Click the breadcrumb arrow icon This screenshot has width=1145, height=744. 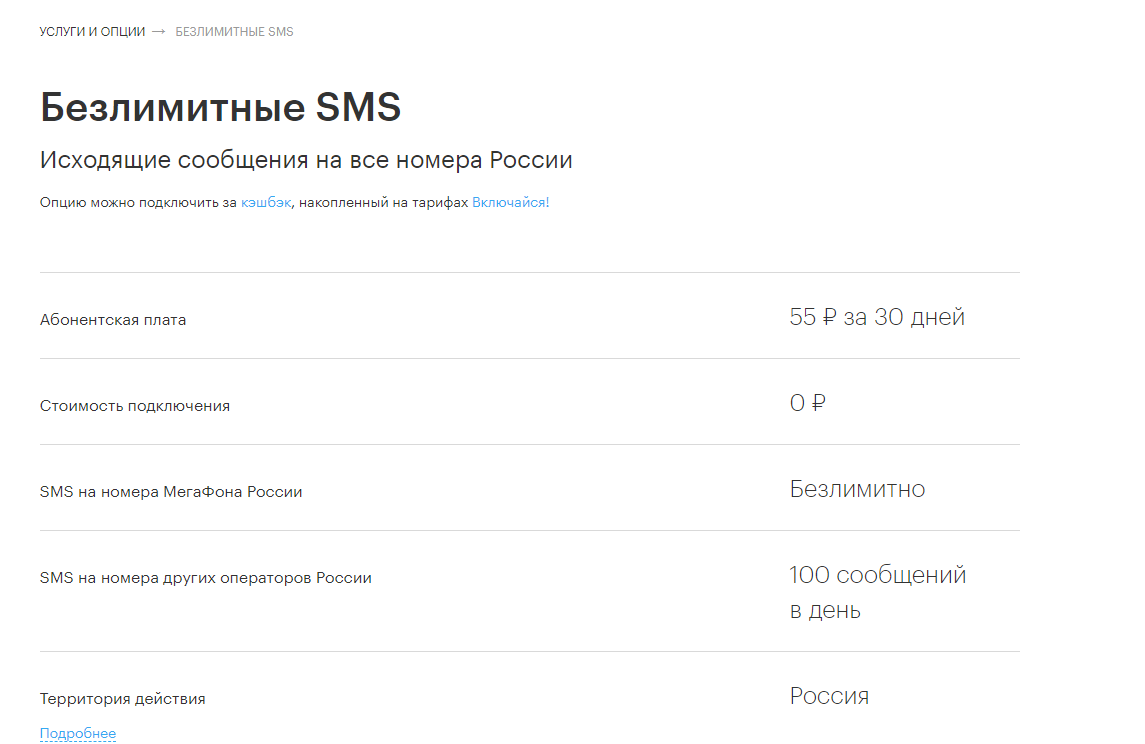(x=158, y=32)
